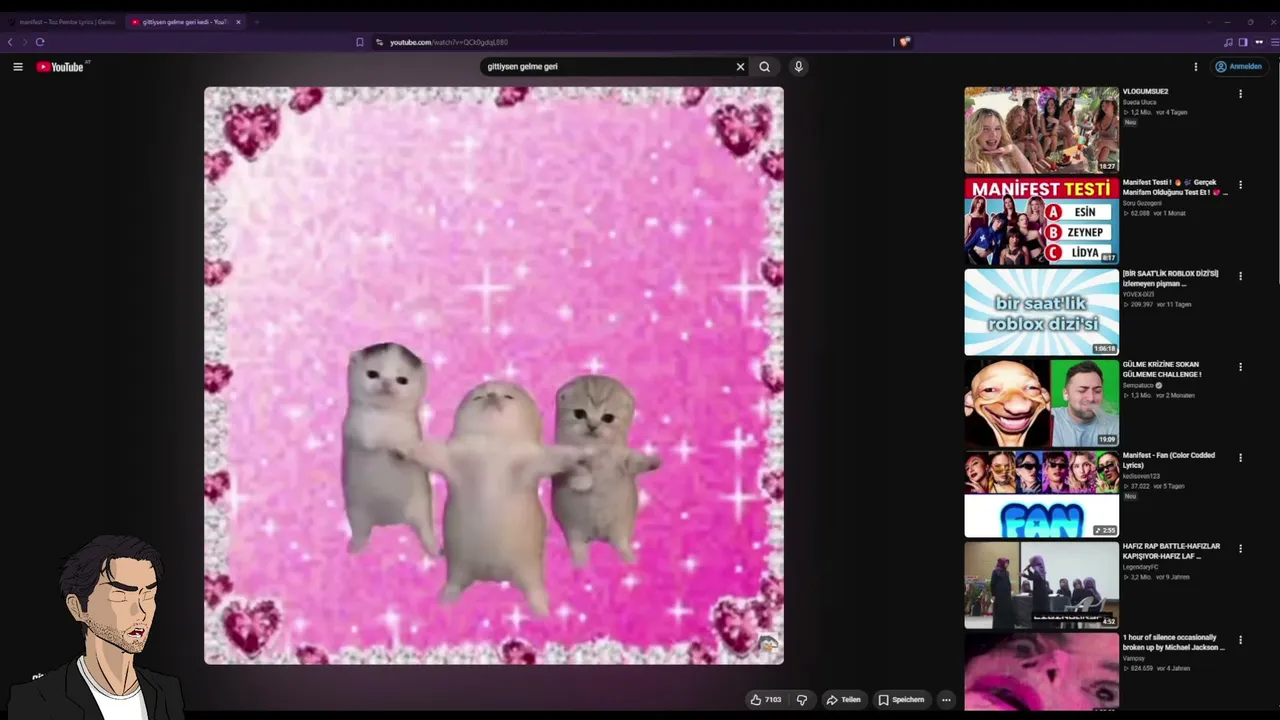Open options for BİR SAAT'LİK ROBLOX video

coord(1240,276)
